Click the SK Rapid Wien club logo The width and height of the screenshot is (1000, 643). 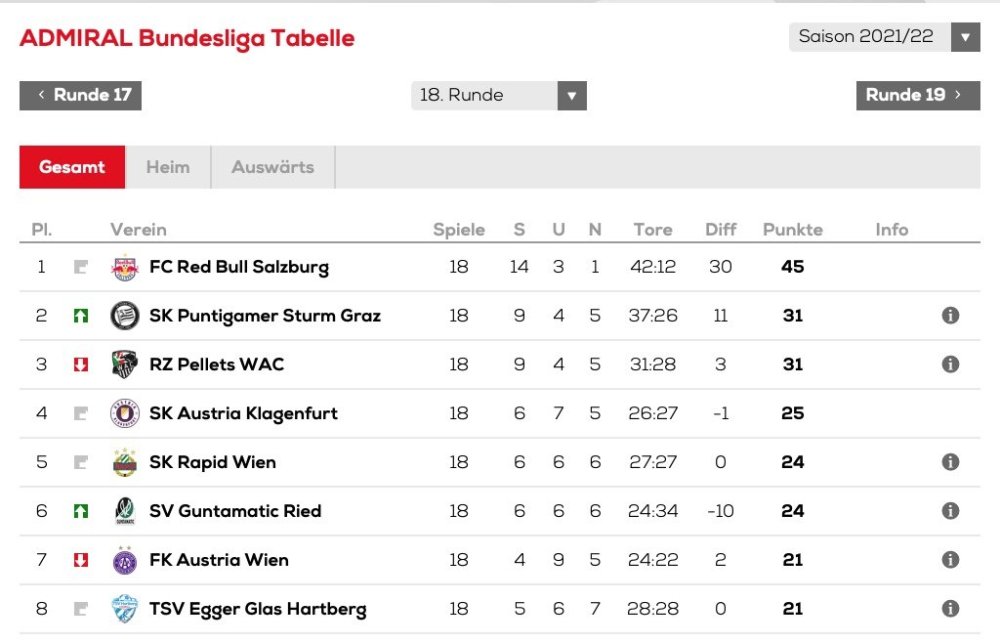[124, 462]
